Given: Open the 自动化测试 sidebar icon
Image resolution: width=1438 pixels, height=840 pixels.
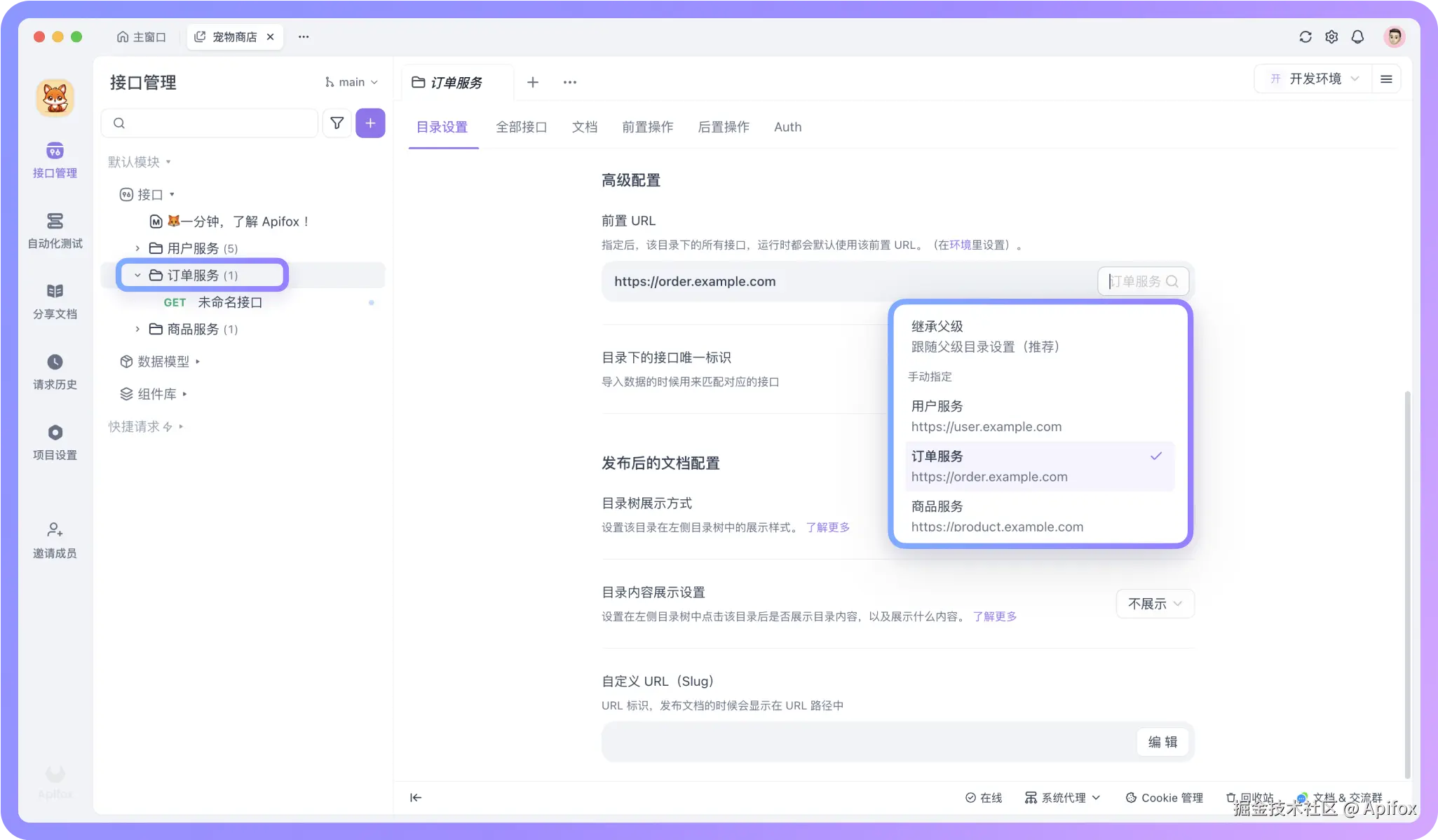Looking at the screenshot, I should point(55,222).
